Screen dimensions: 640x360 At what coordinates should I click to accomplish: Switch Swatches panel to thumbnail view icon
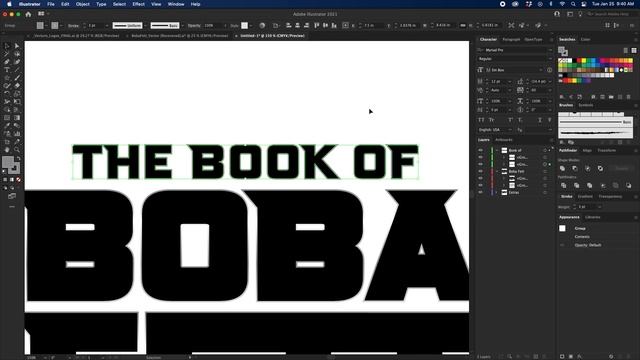634,50
